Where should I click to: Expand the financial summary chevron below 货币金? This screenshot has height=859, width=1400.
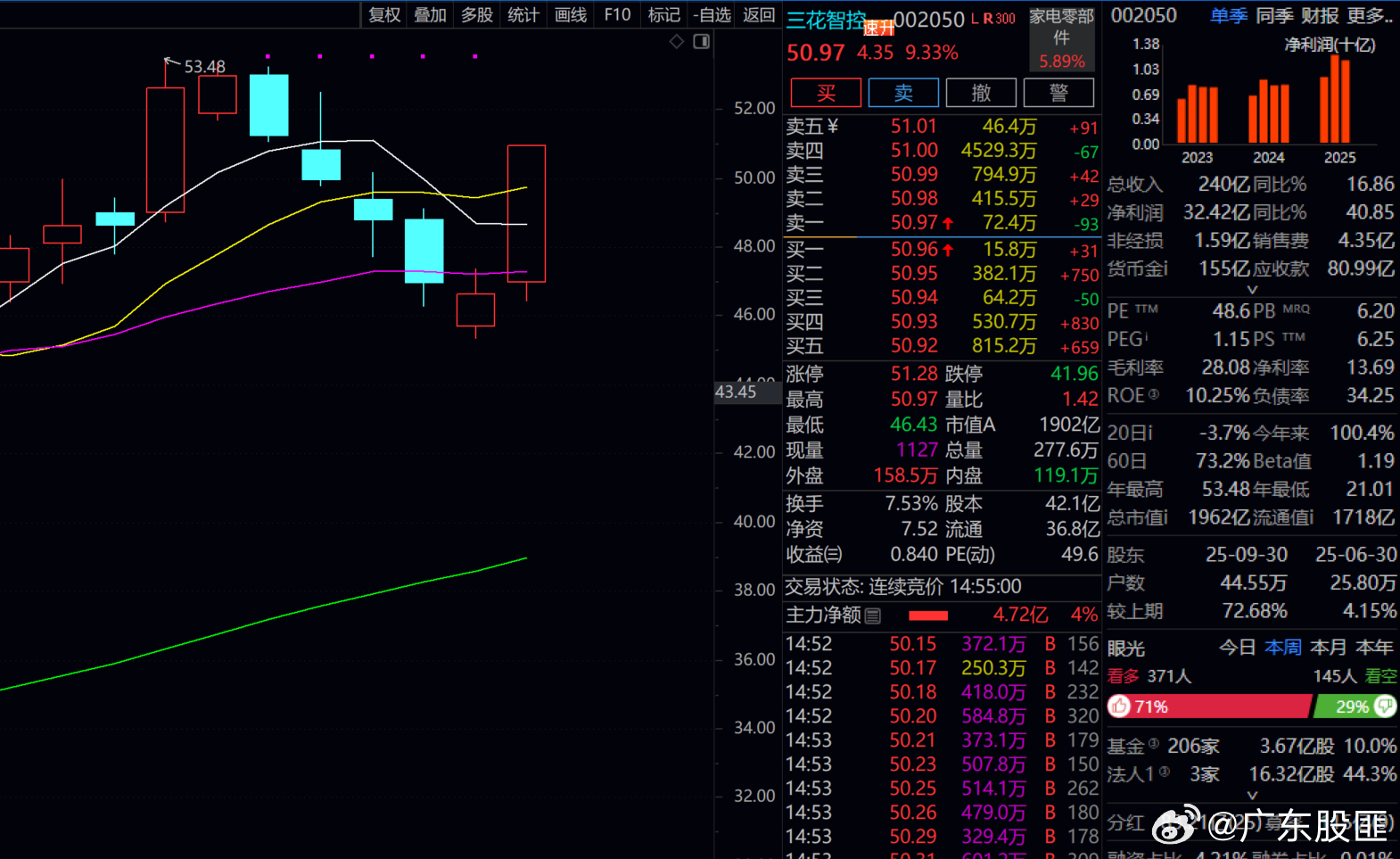tap(1252, 289)
